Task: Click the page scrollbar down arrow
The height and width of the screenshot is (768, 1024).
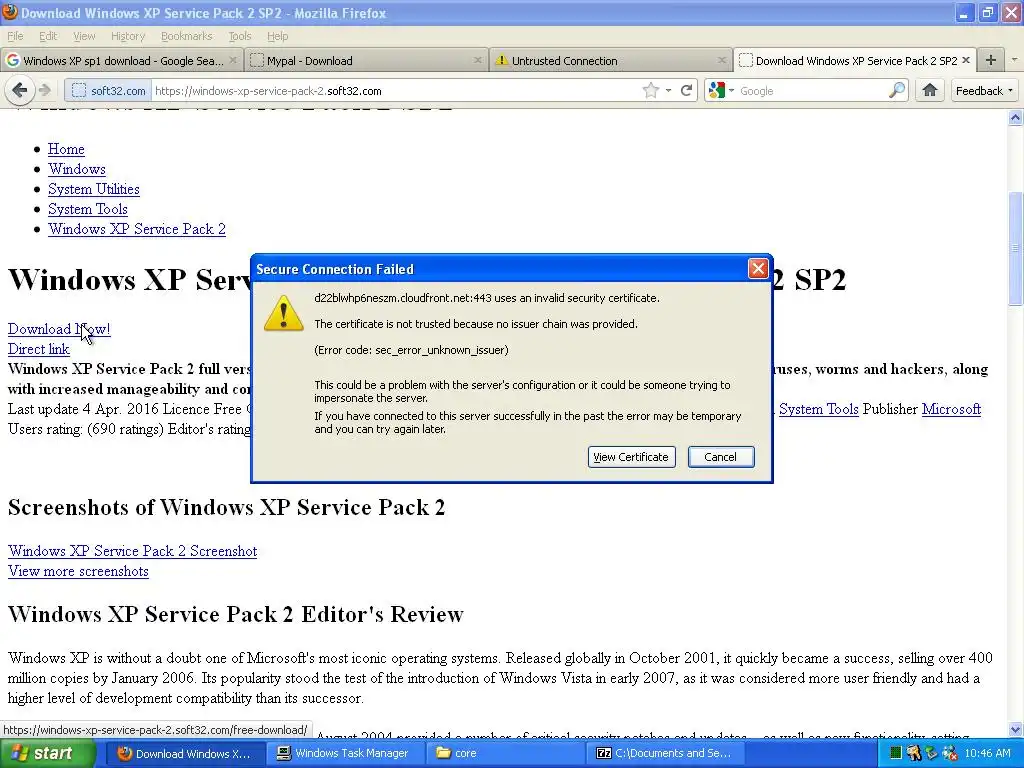Action: coord(1016,730)
